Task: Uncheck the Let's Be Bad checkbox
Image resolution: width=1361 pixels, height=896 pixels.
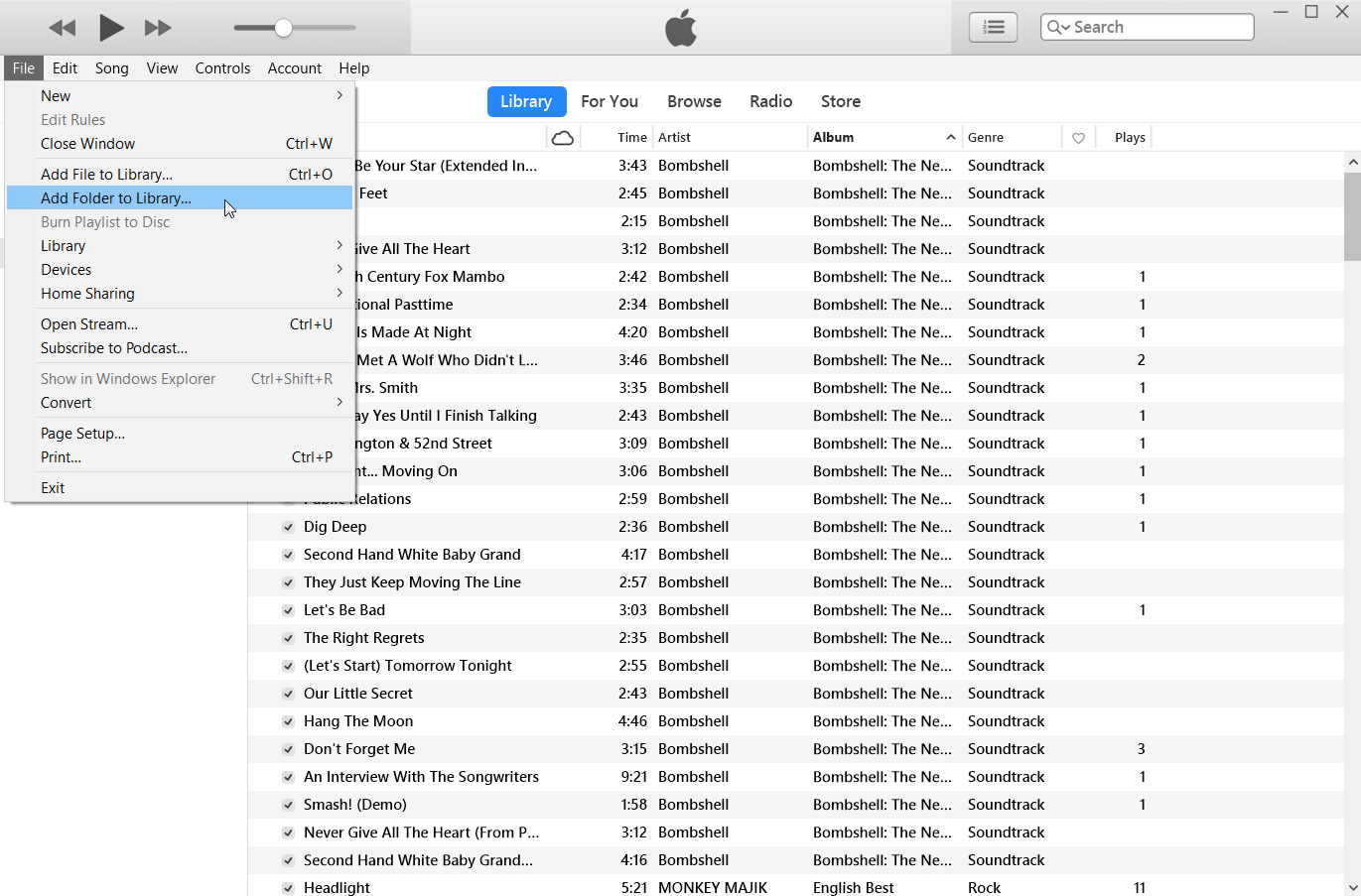Action: 288,610
